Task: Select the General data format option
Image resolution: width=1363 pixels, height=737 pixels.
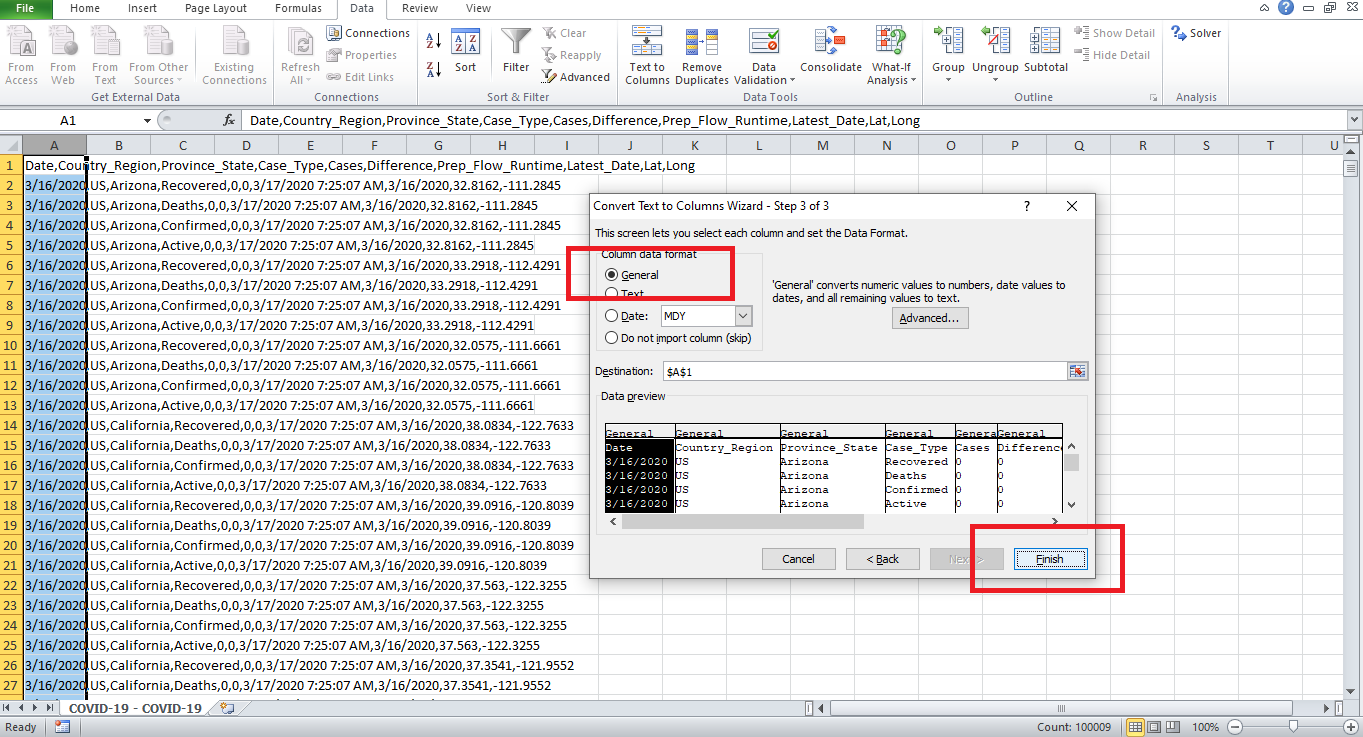Action: [632, 274]
